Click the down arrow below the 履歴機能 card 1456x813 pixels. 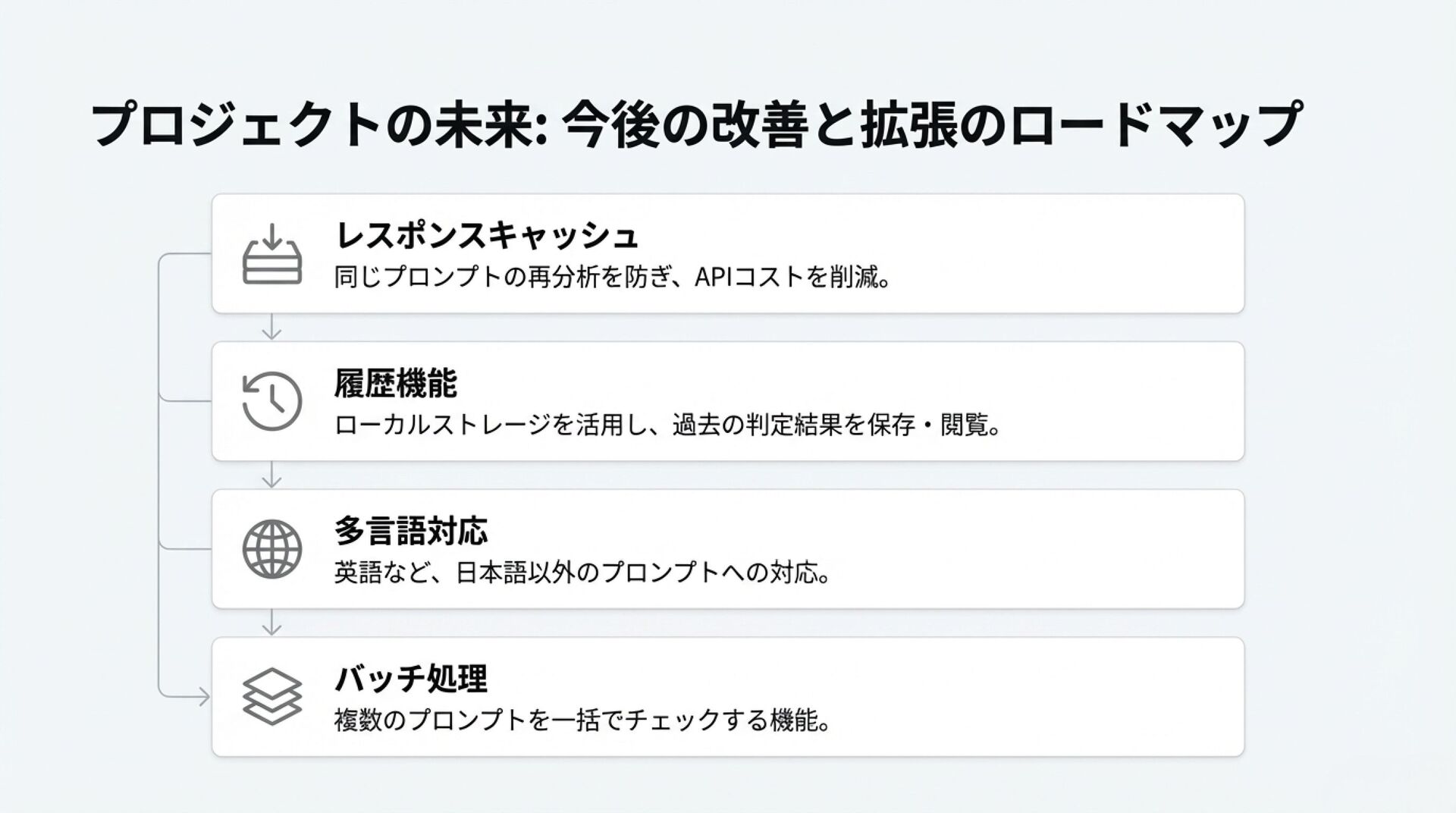(271, 474)
